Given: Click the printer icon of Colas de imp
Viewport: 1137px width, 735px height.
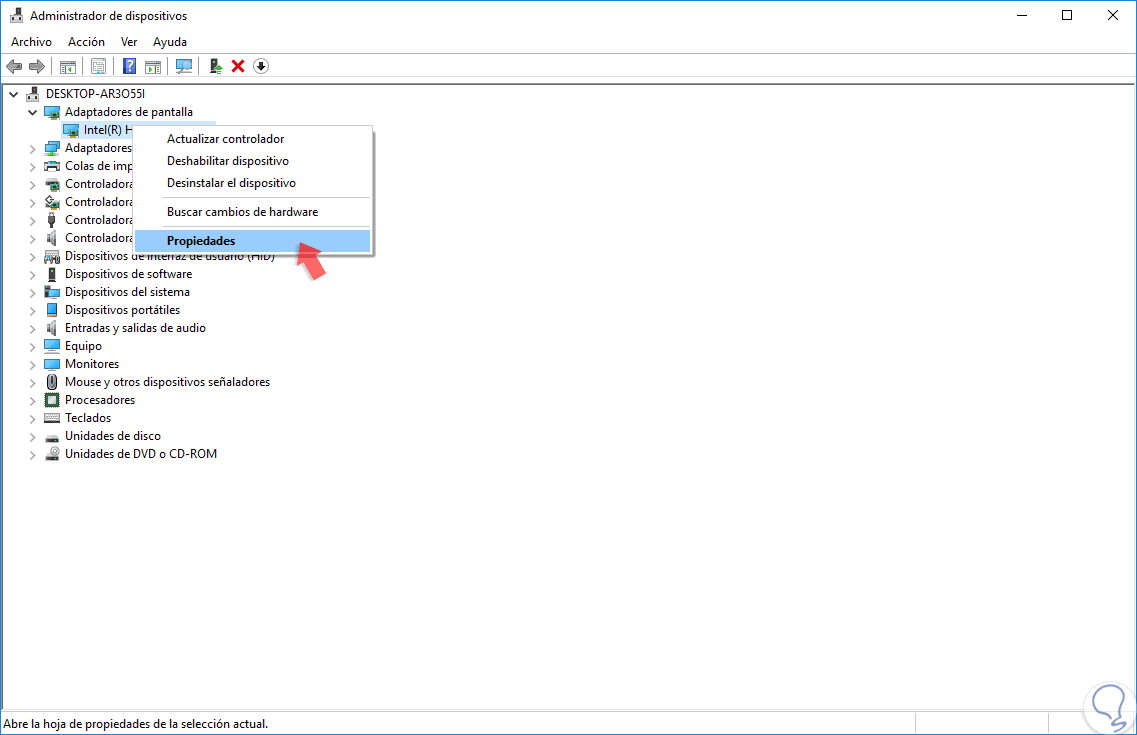Looking at the screenshot, I should coord(51,166).
